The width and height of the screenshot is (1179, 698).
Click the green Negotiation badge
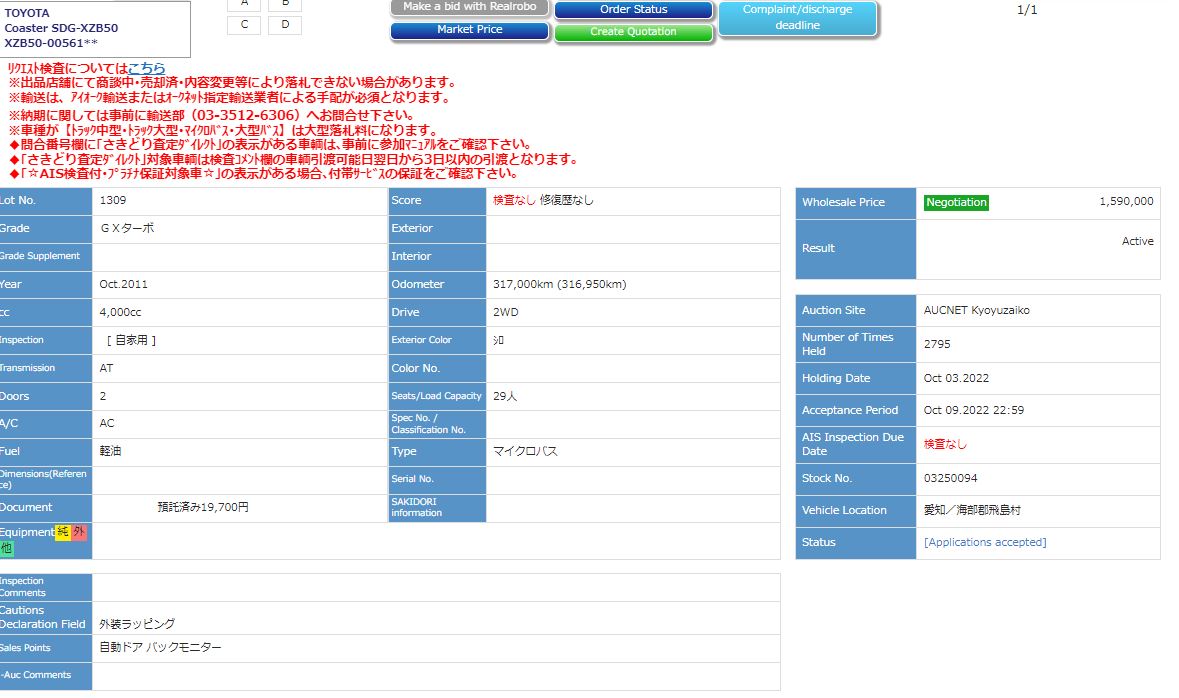956,202
